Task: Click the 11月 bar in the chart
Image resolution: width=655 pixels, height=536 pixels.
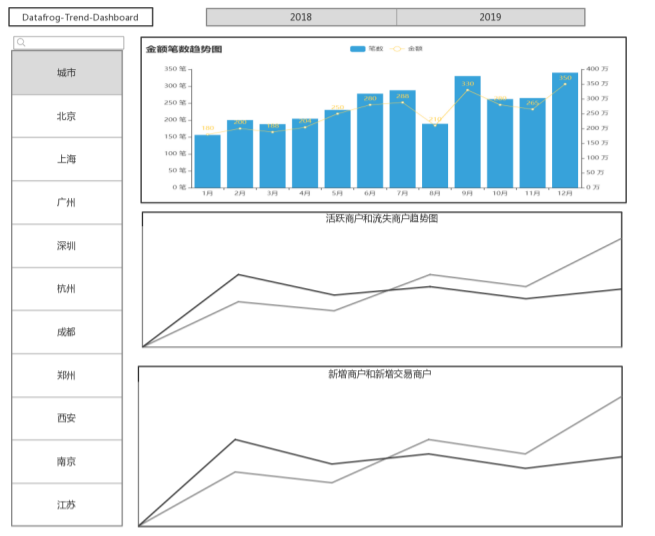Action: [533, 143]
